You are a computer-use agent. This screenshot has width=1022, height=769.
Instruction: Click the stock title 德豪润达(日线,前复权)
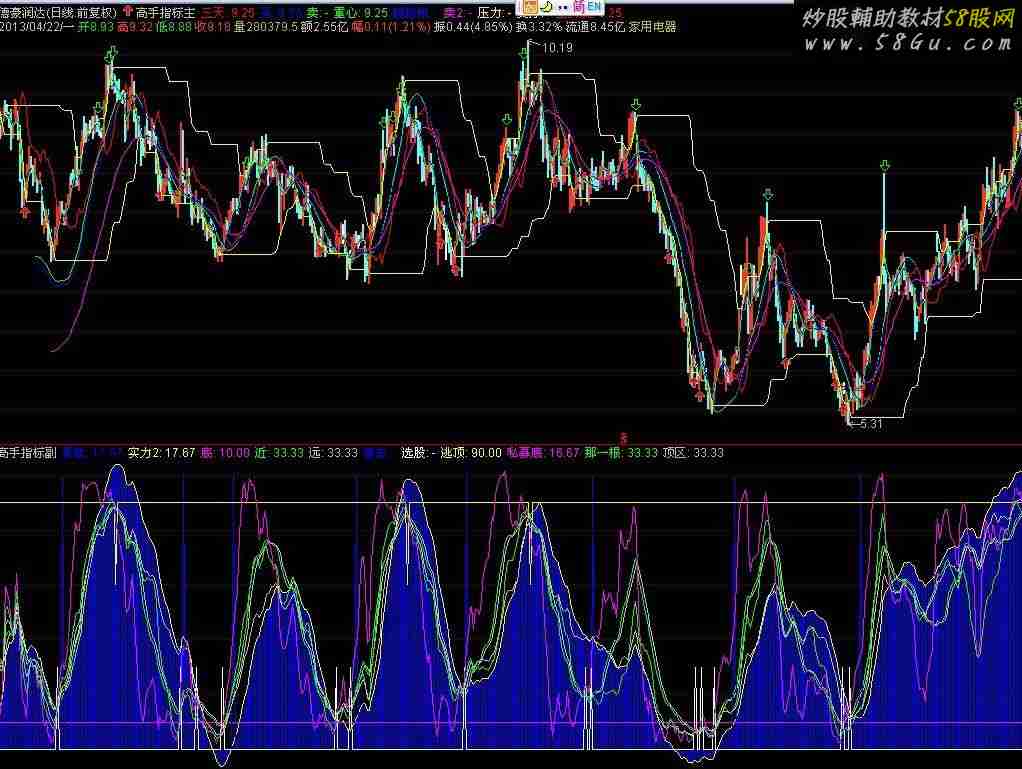click(x=59, y=12)
